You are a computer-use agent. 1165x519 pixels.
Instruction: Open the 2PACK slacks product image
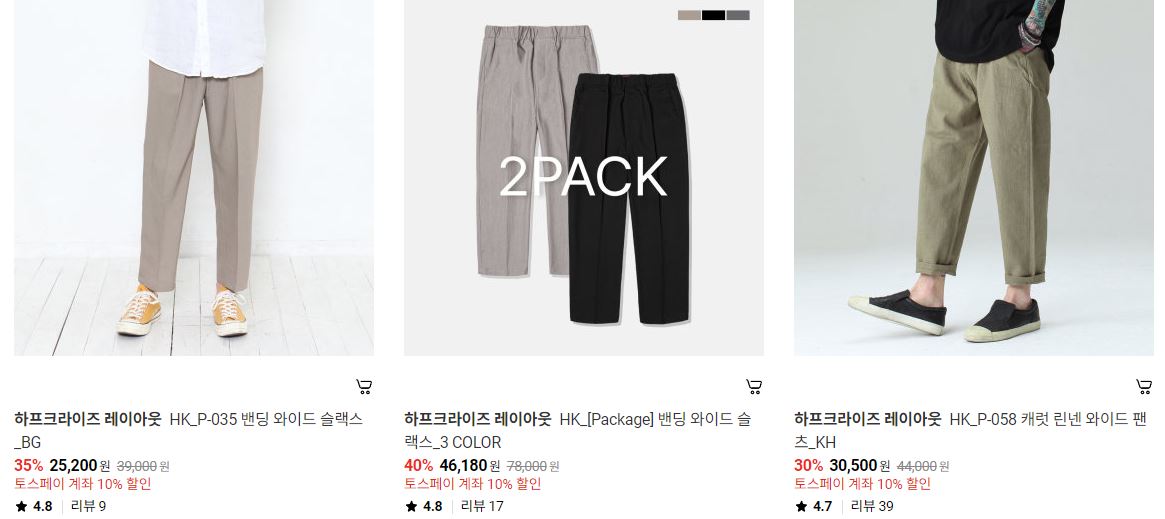click(584, 177)
